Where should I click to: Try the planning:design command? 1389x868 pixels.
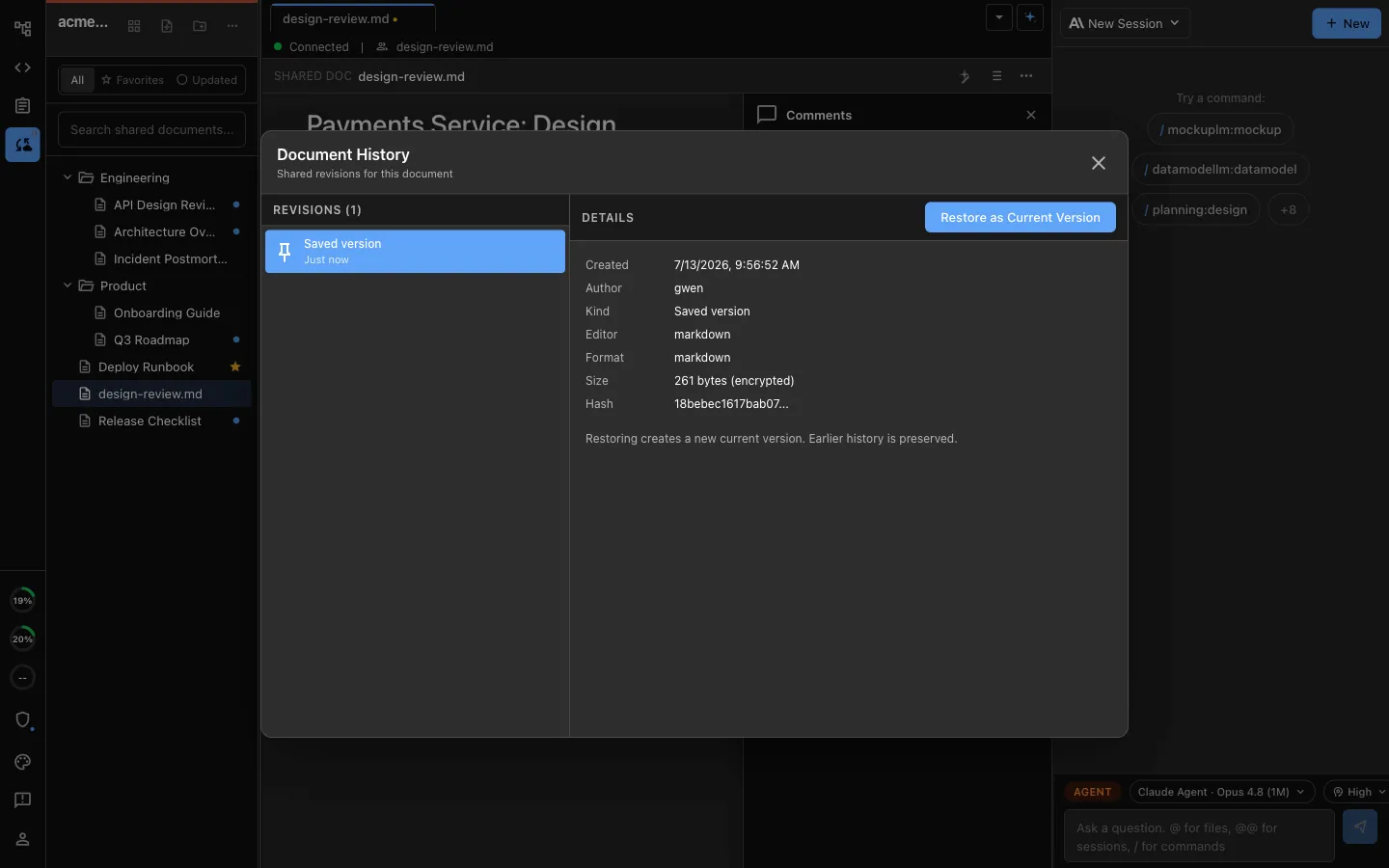tap(1196, 209)
